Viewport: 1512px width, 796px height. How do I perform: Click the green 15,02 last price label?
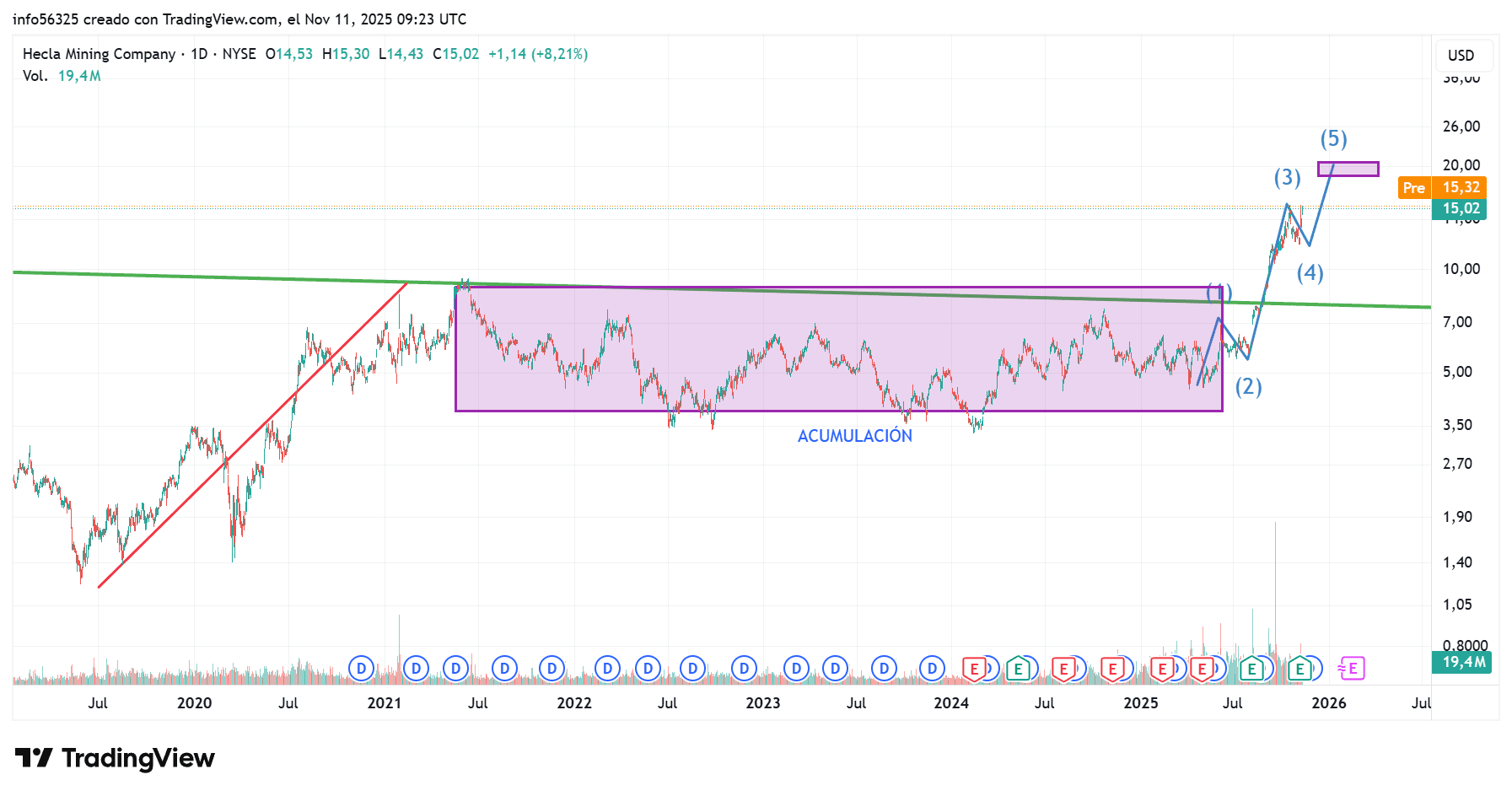coord(1460,208)
